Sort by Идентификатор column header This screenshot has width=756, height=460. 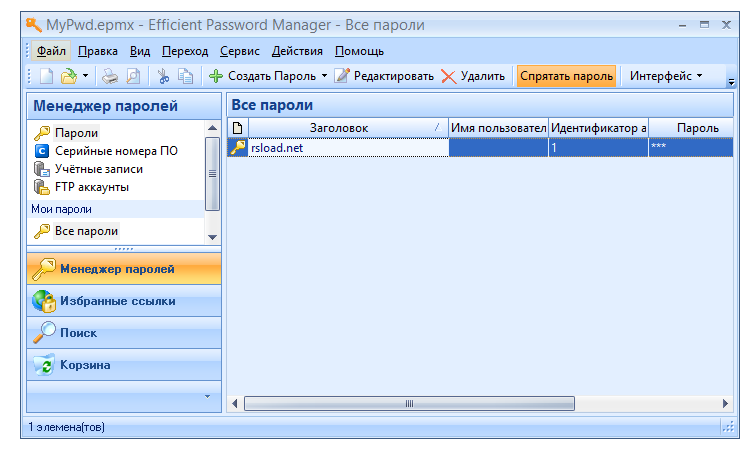598,128
